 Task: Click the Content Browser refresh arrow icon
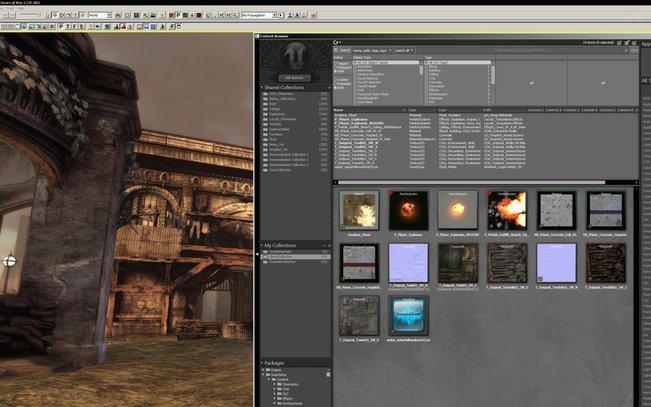[335, 42]
